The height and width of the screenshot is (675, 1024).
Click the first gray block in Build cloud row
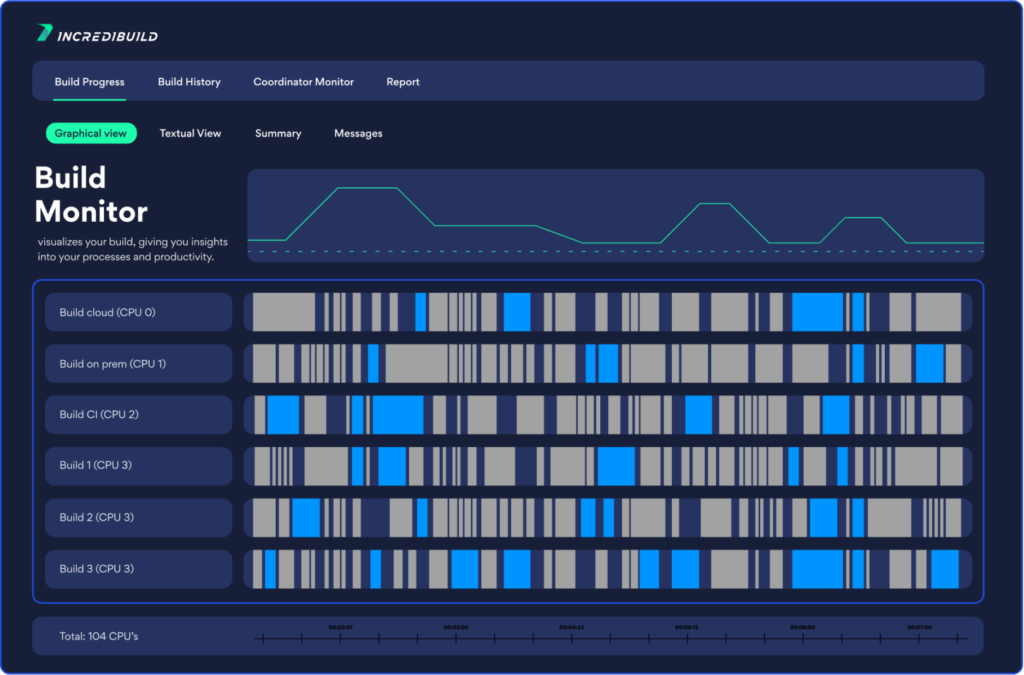click(283, 312)
